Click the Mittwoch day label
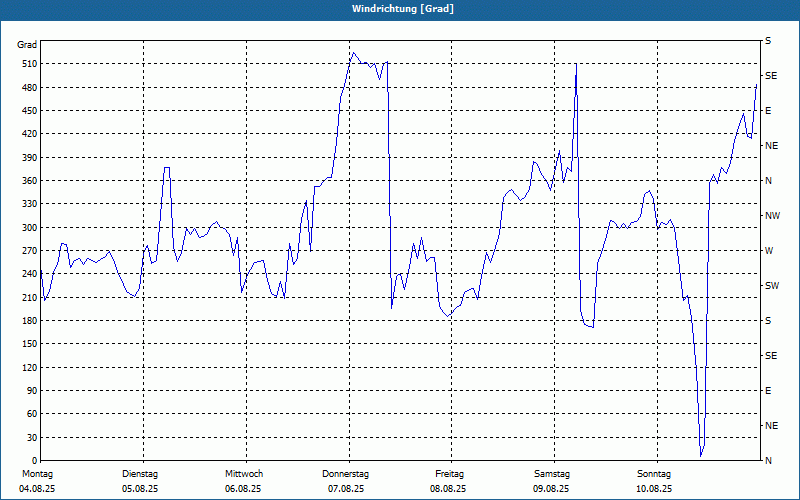 coord(244,474)
